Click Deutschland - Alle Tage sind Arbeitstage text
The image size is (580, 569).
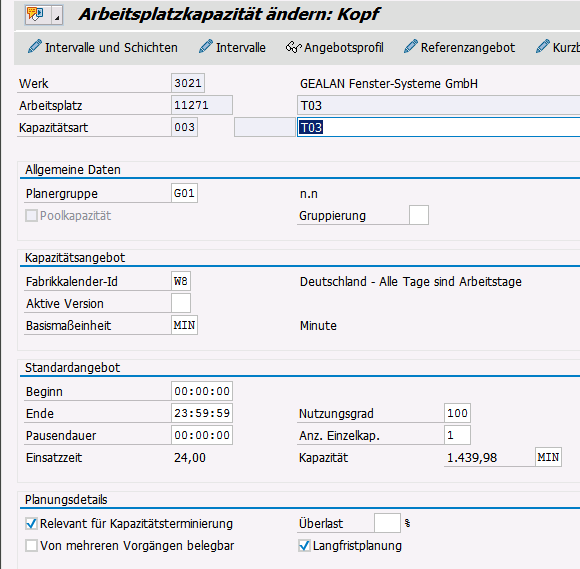click(411, 282)
